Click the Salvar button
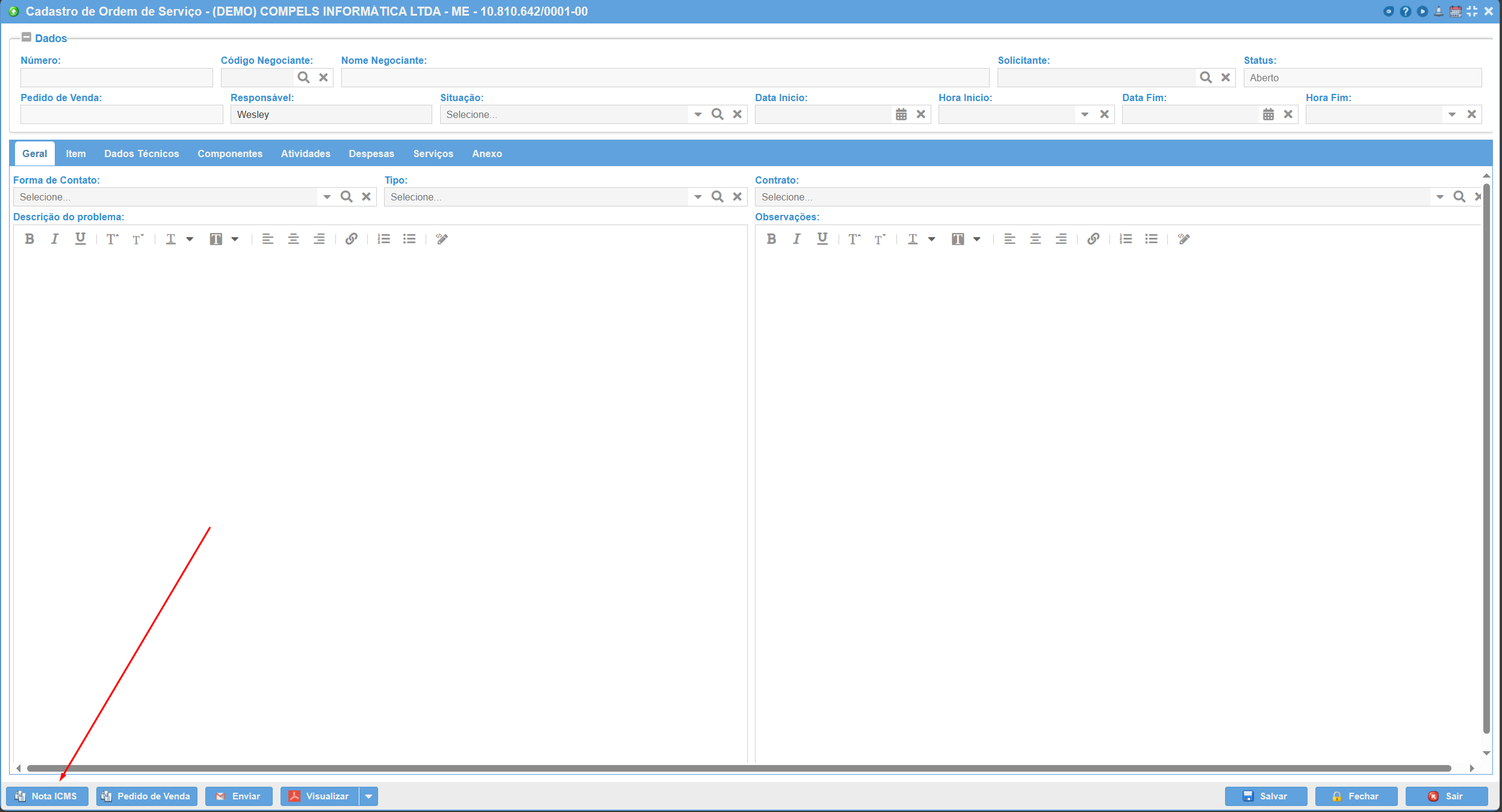The image size is (1502, 812). [x=1265, y=796]
